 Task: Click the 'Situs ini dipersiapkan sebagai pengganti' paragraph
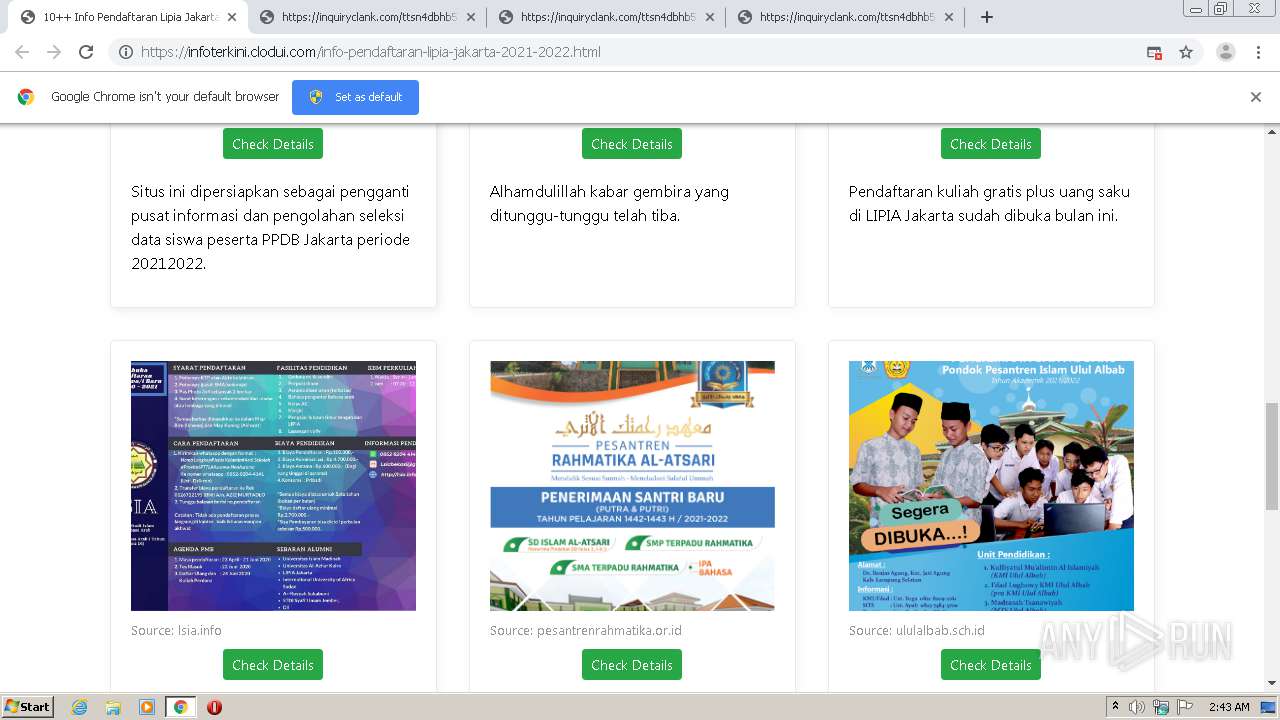(x=271, y=228)
